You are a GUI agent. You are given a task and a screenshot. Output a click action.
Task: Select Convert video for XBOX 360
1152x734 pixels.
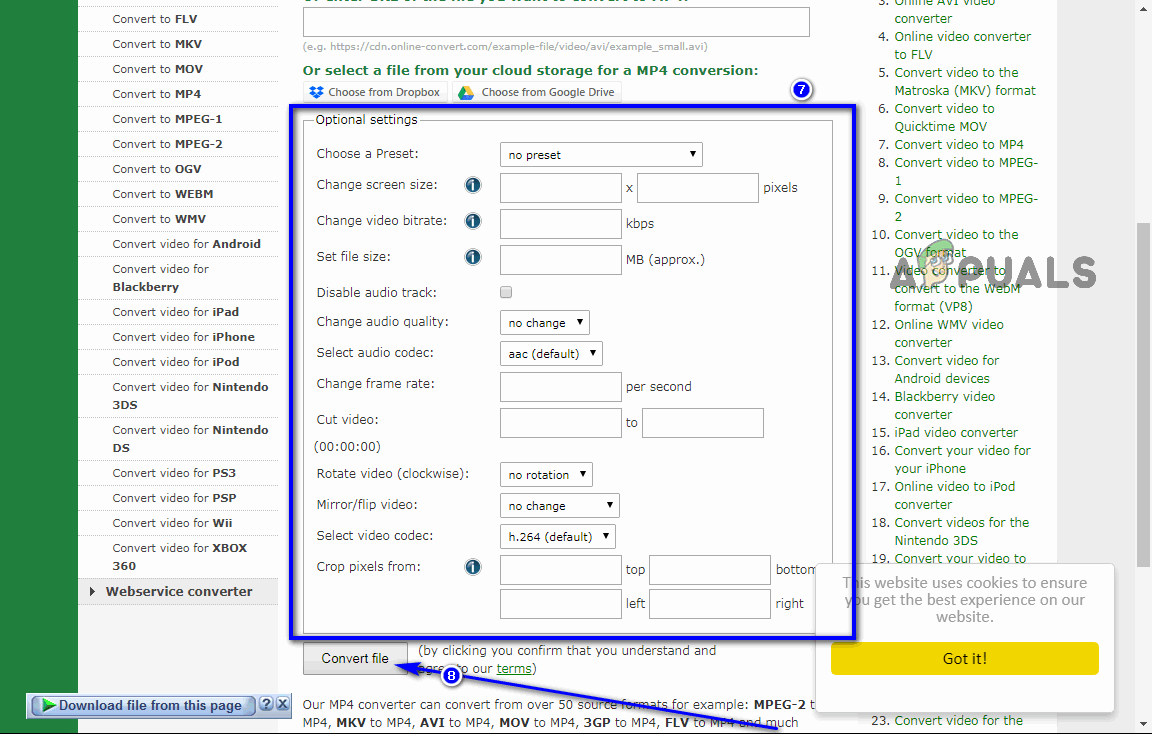click(x=180, y=557)
